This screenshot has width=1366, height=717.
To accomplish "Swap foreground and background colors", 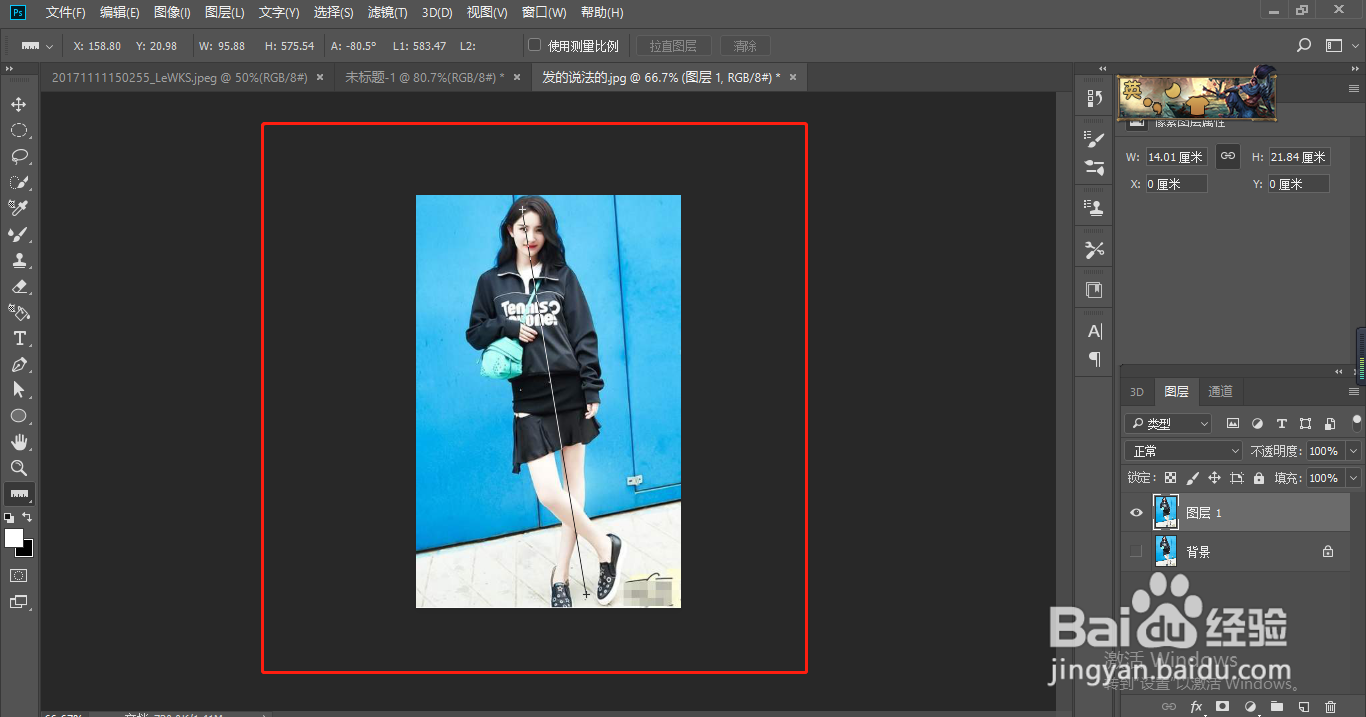I will (x=28, y=517).
